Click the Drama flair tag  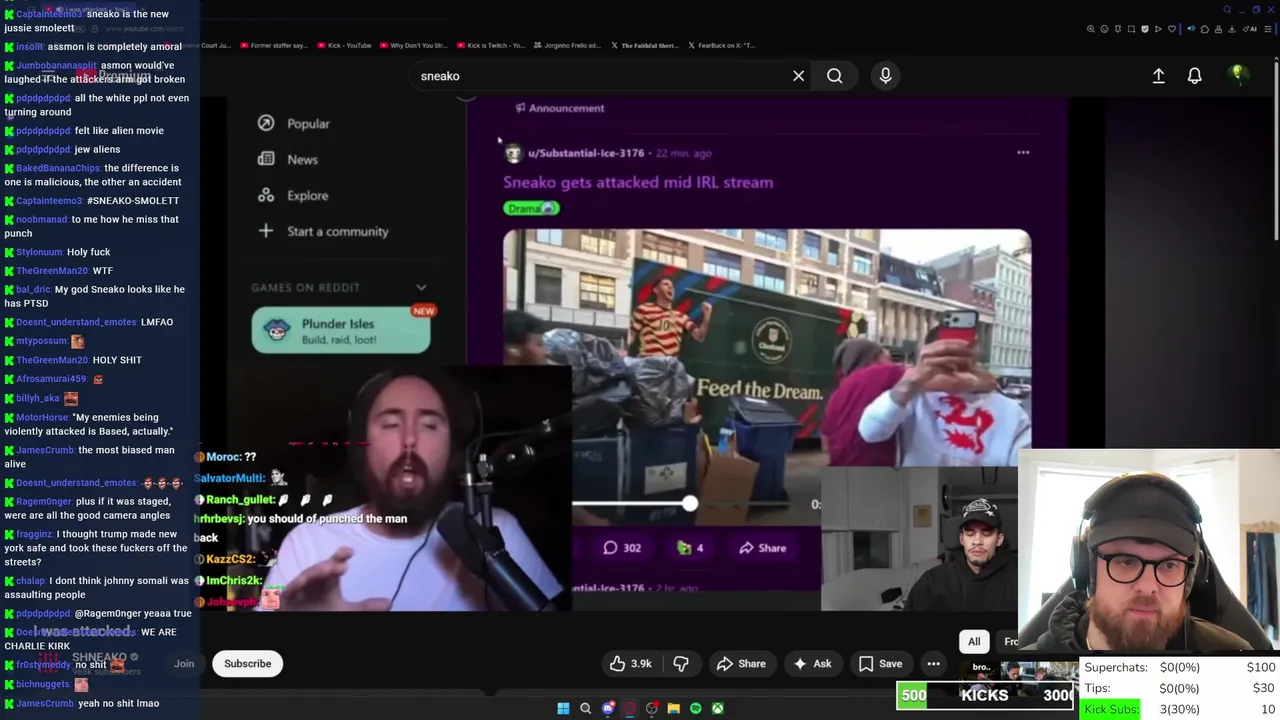pyautogui.click(x=531, y=208)
